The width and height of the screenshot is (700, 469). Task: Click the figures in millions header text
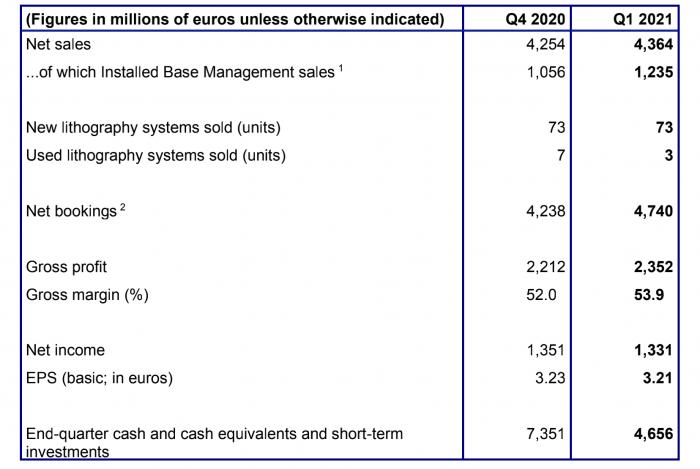[235, 19]
